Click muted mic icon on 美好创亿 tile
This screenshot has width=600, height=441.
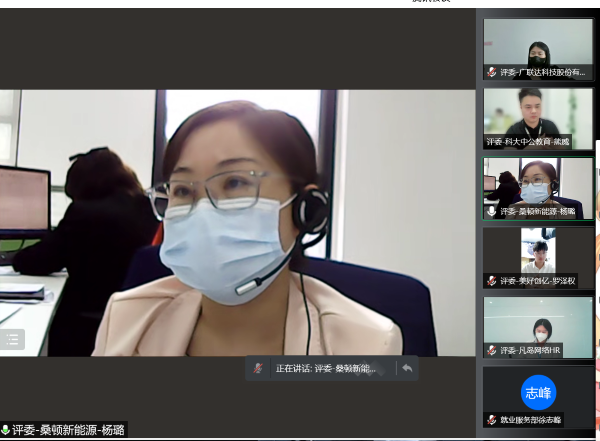click(492, 281)
